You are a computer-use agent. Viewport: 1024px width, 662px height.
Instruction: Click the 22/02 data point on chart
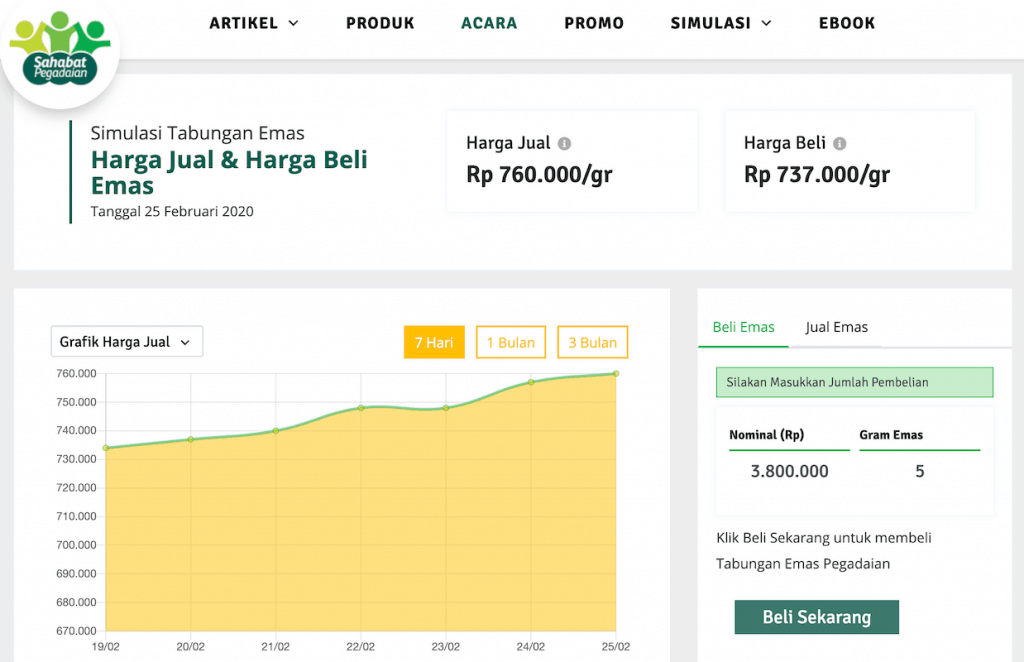point(361,408)
